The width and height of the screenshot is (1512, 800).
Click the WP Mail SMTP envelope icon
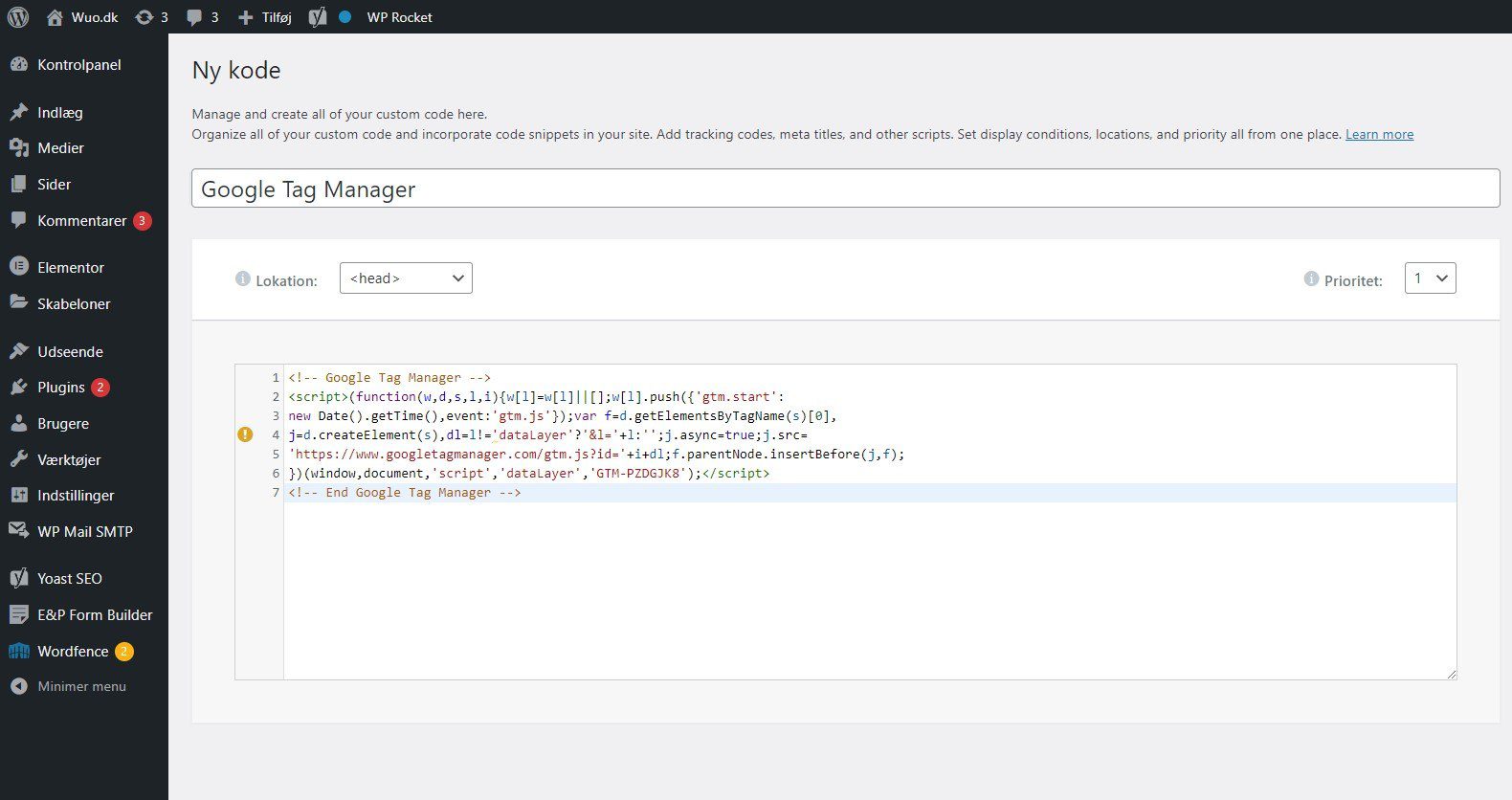[x=19, y=531]
